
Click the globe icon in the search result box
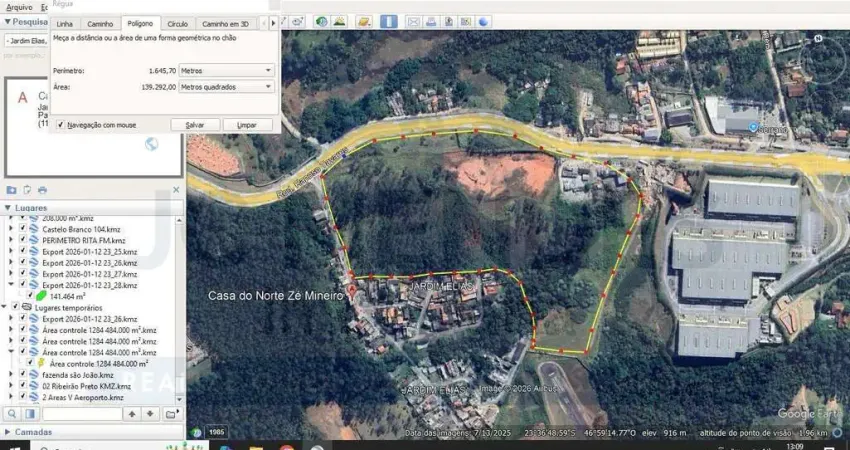click(152, 144)
